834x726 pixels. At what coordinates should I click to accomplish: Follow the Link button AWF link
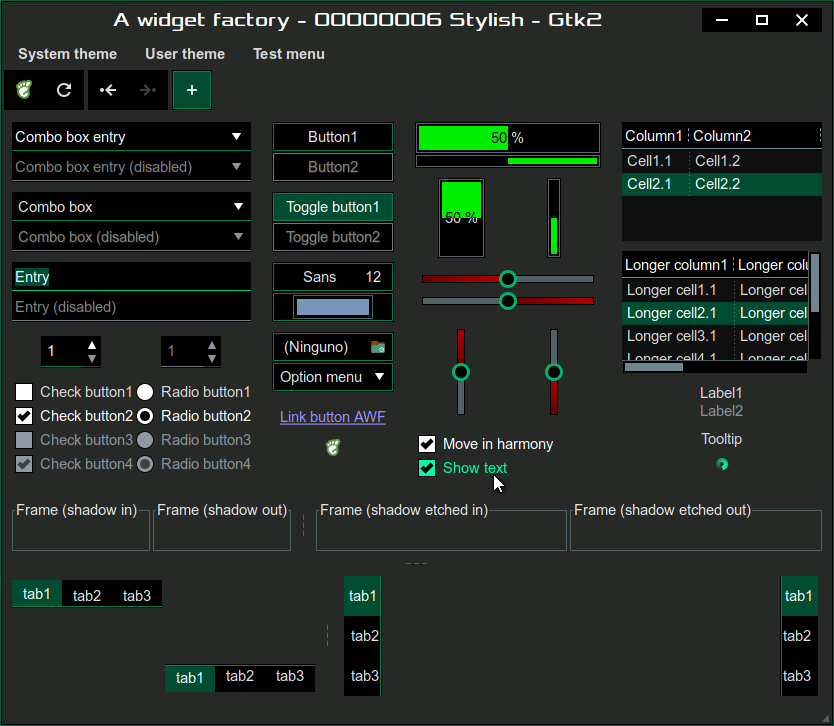click(333, 417)
